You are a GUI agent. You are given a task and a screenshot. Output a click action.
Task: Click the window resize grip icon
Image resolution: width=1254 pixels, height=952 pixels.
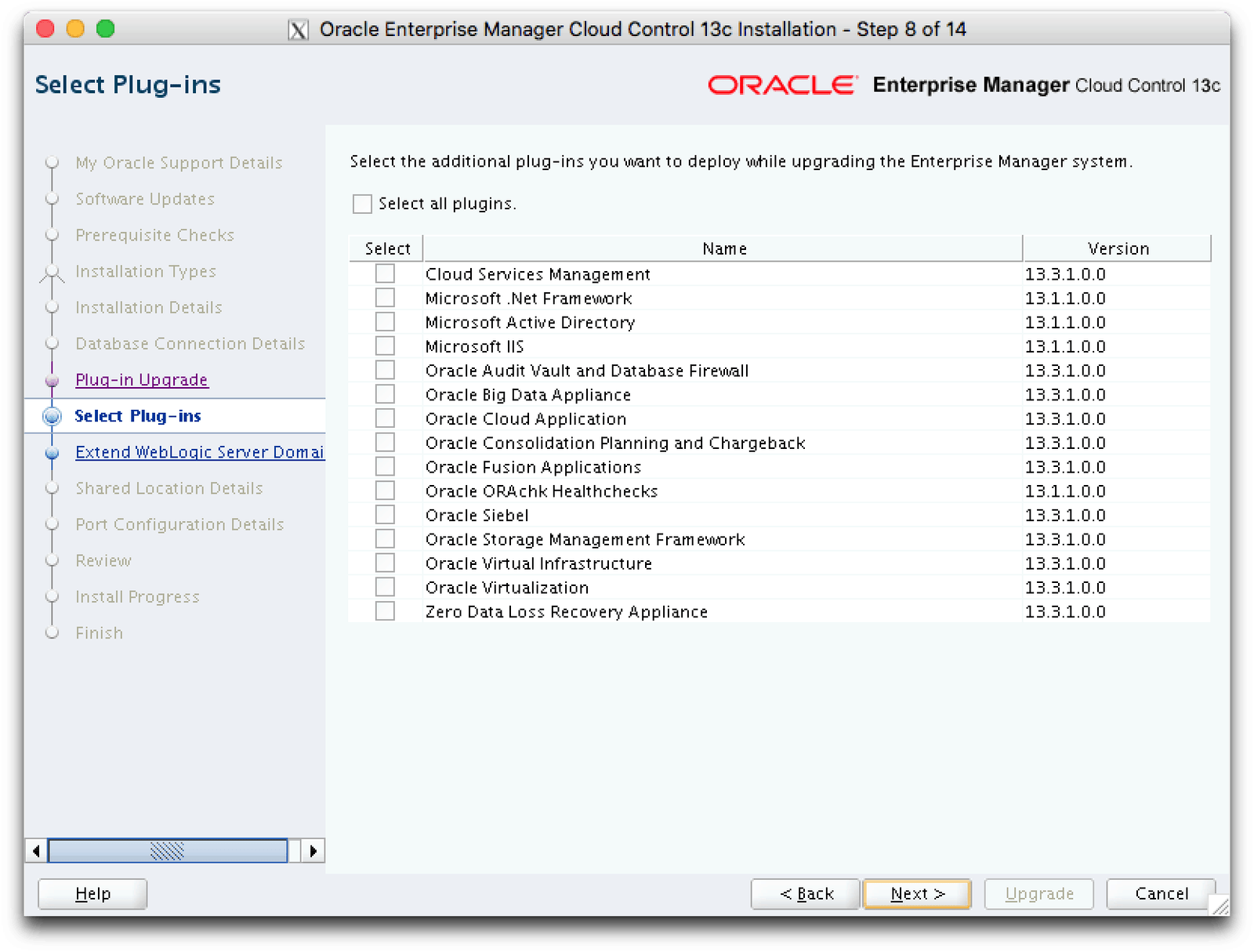(x=1220, y=907)
